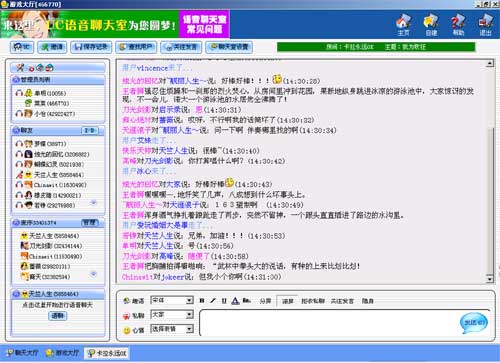Open the 大家 private chat recipient dropdown
The height and width of the screenshot is (363, 500).
(172, 315)
